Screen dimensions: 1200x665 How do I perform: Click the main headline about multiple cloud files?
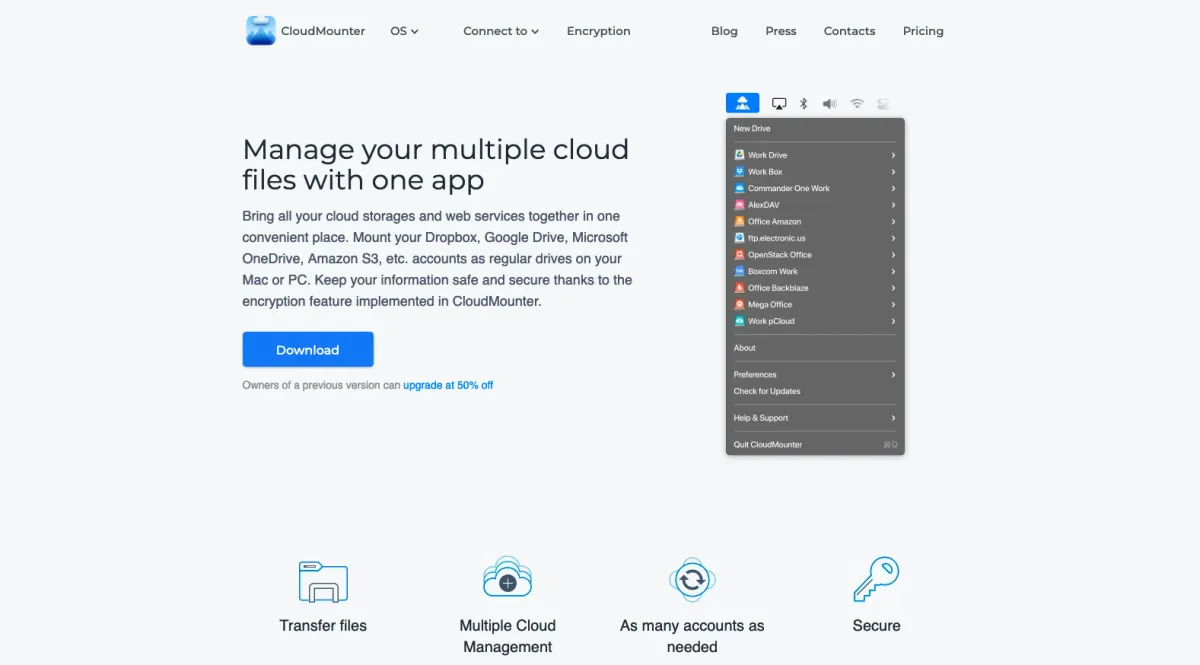(436, 164)
